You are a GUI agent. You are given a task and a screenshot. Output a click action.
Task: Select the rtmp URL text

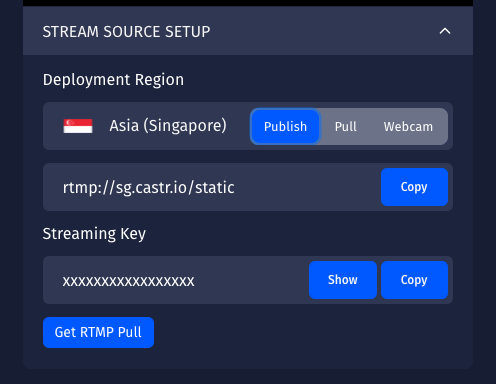click(x=148, y=187)
